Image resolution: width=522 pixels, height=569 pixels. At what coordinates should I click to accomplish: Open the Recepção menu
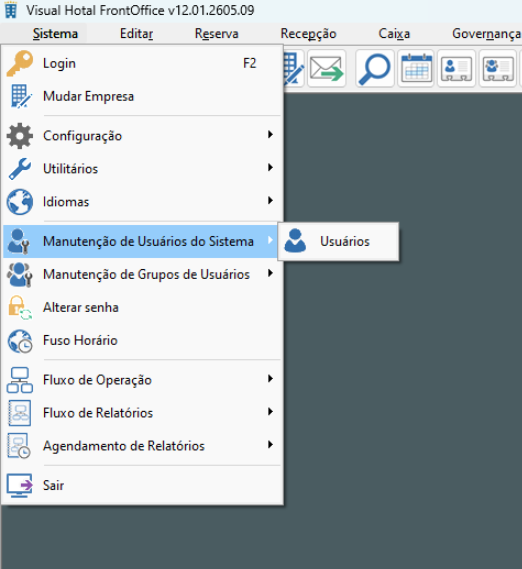308,34
